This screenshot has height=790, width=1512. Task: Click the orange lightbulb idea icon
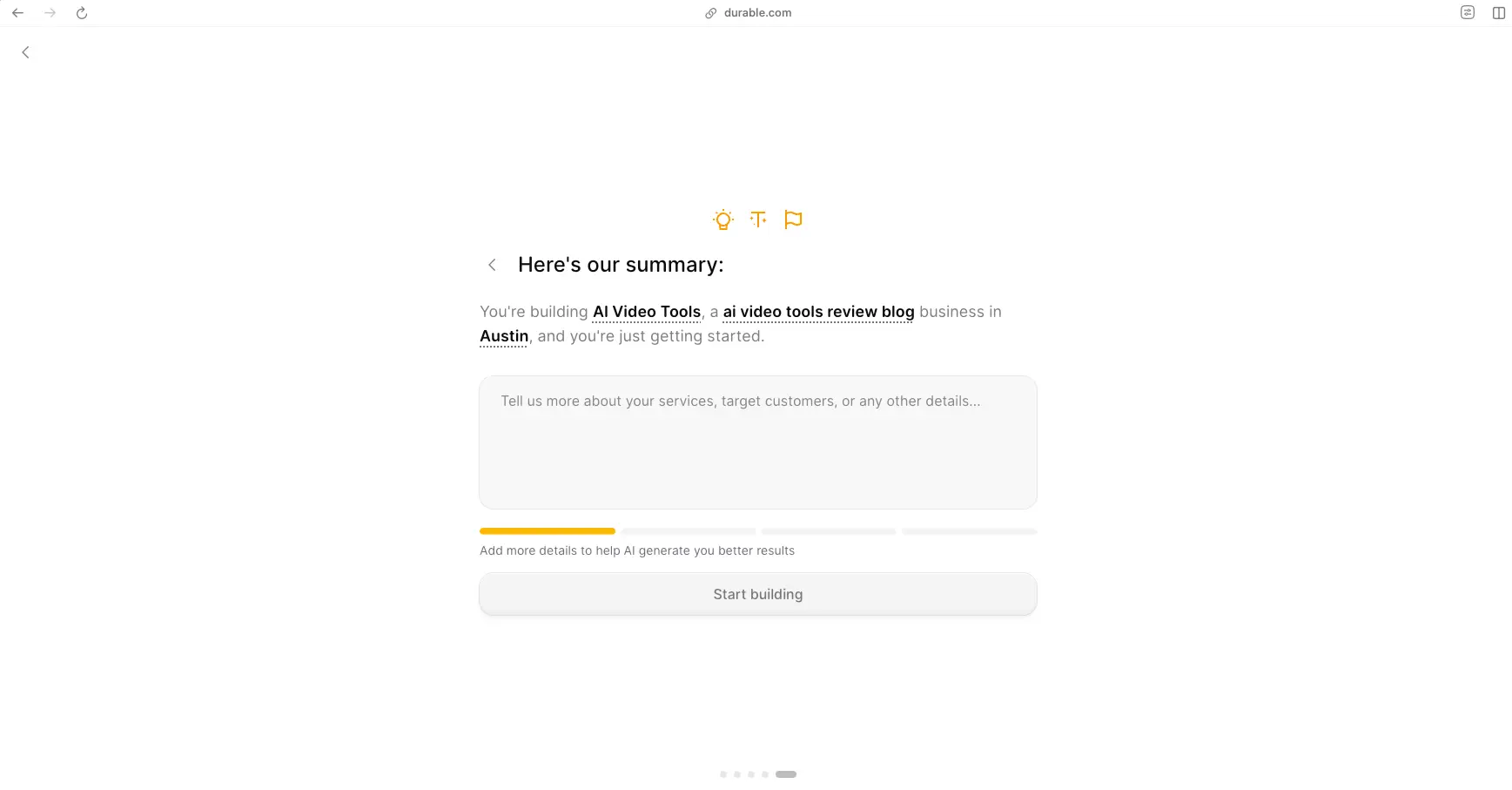tap(722, 219)
